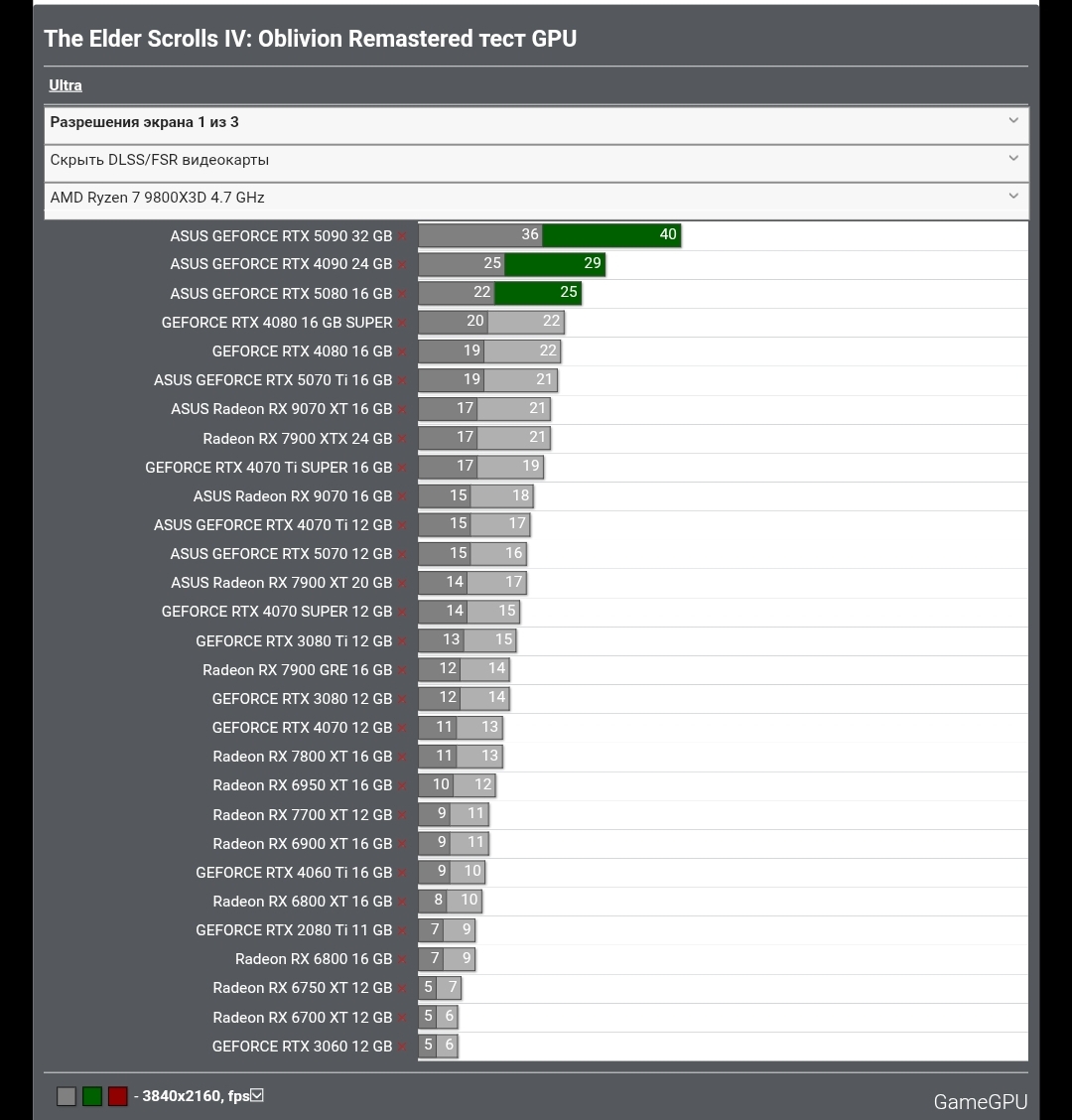Click the green 25 fps bar of RTX 5080
1072x1120 pixels.
coord(538,293)
